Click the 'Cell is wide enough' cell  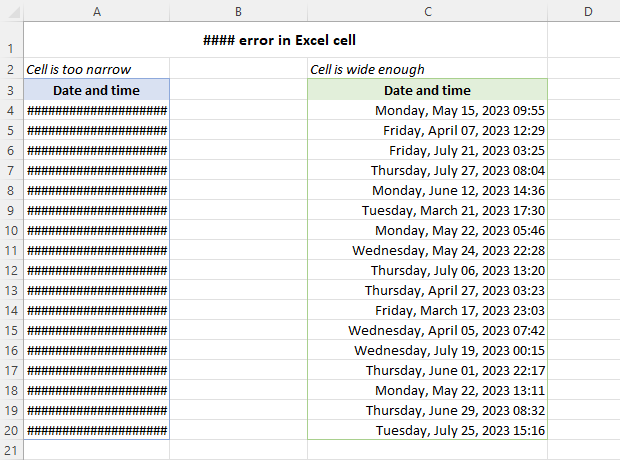tap(427, 68)
